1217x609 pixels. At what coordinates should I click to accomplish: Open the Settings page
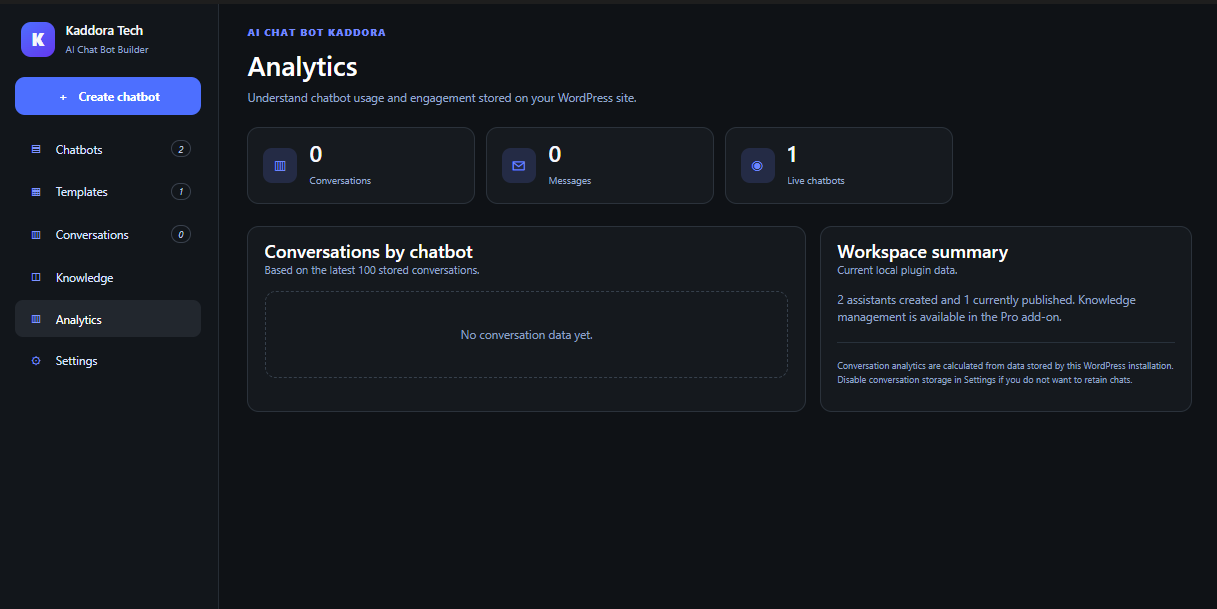108,361
